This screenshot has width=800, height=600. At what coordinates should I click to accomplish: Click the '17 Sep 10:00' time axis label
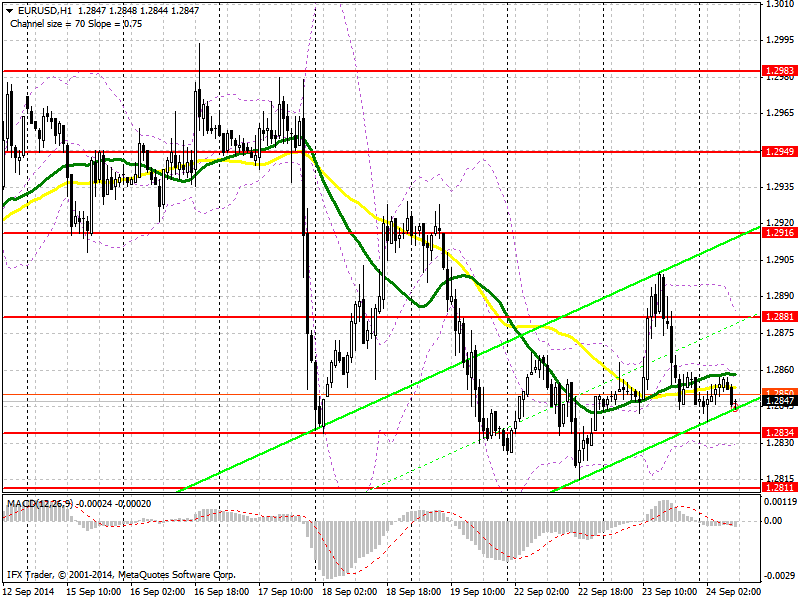(x=286, y=592)
